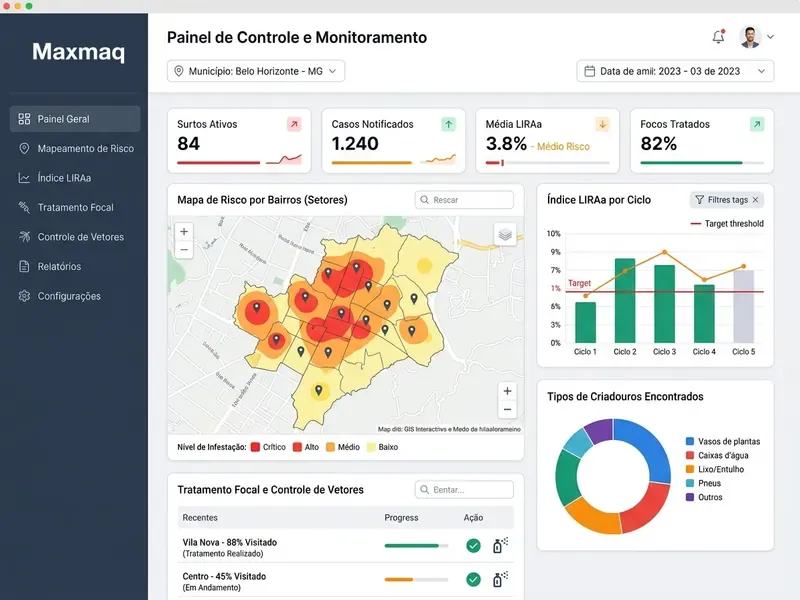Zoom in with bottom-right map plus button

pos(507,391)
